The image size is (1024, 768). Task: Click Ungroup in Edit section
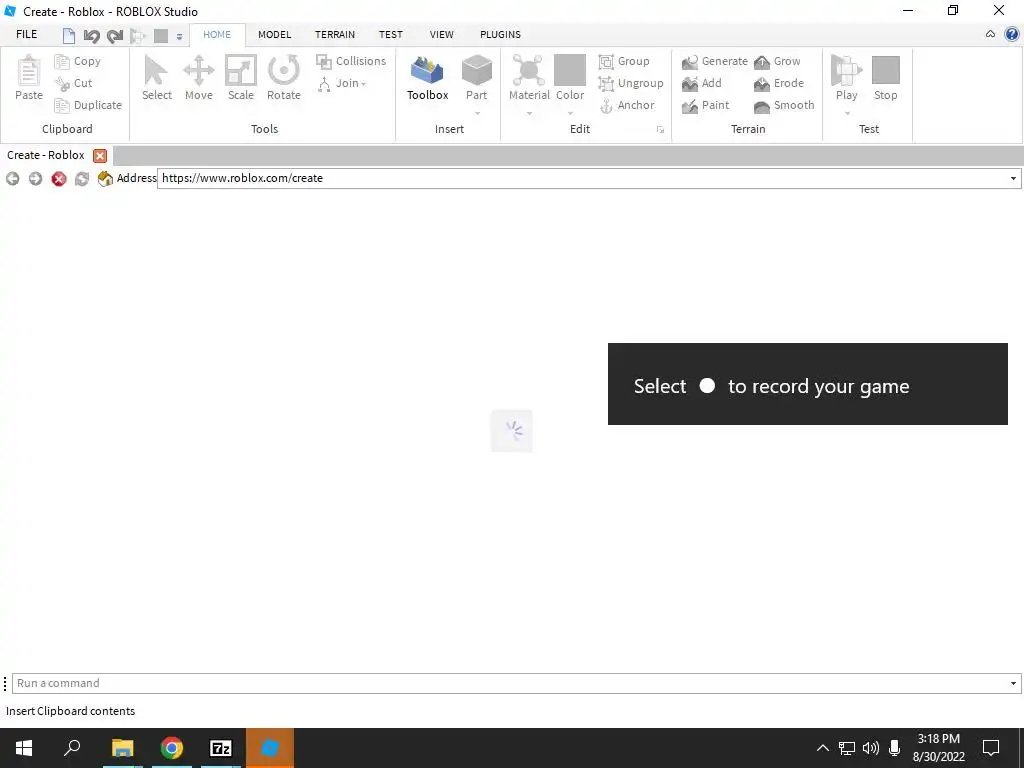[631, 83]
